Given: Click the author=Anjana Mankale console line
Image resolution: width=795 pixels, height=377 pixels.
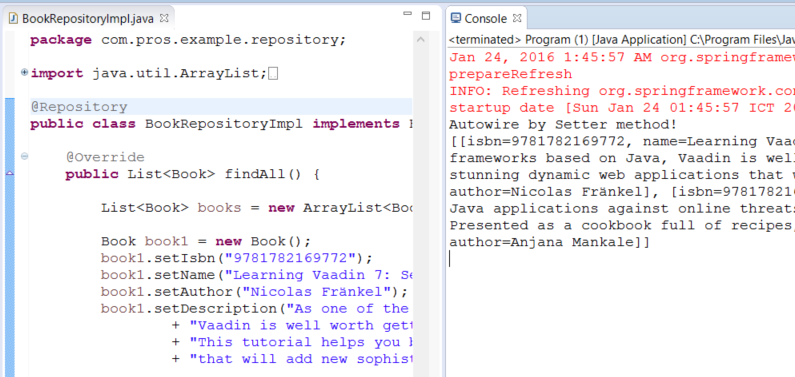Looking at the screenshot, I should pyautogui.click(x=549, y=242).
